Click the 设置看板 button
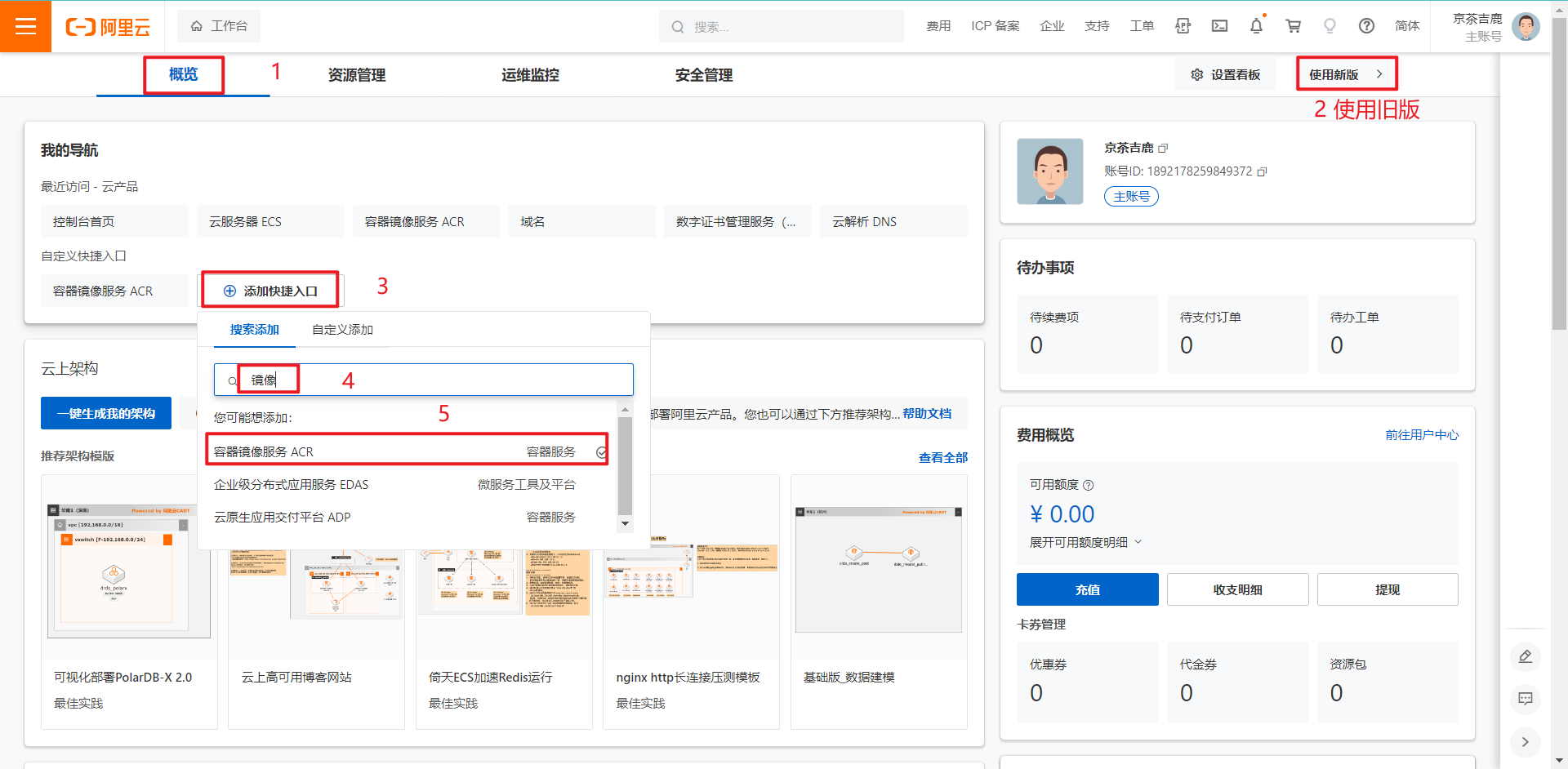Screen dimensions: 1568x769 click(1225, 74)
